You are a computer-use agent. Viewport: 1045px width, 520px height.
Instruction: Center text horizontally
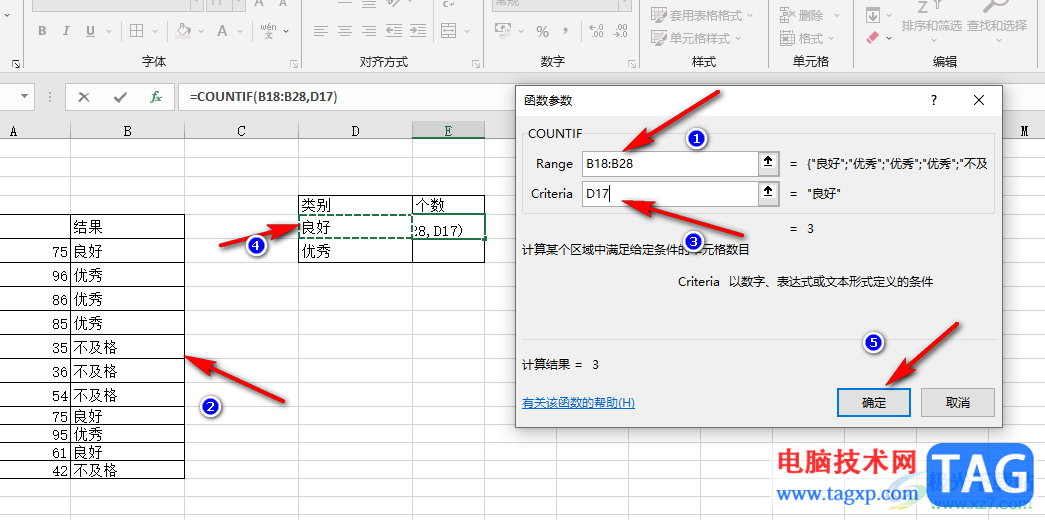coord(345,31)
